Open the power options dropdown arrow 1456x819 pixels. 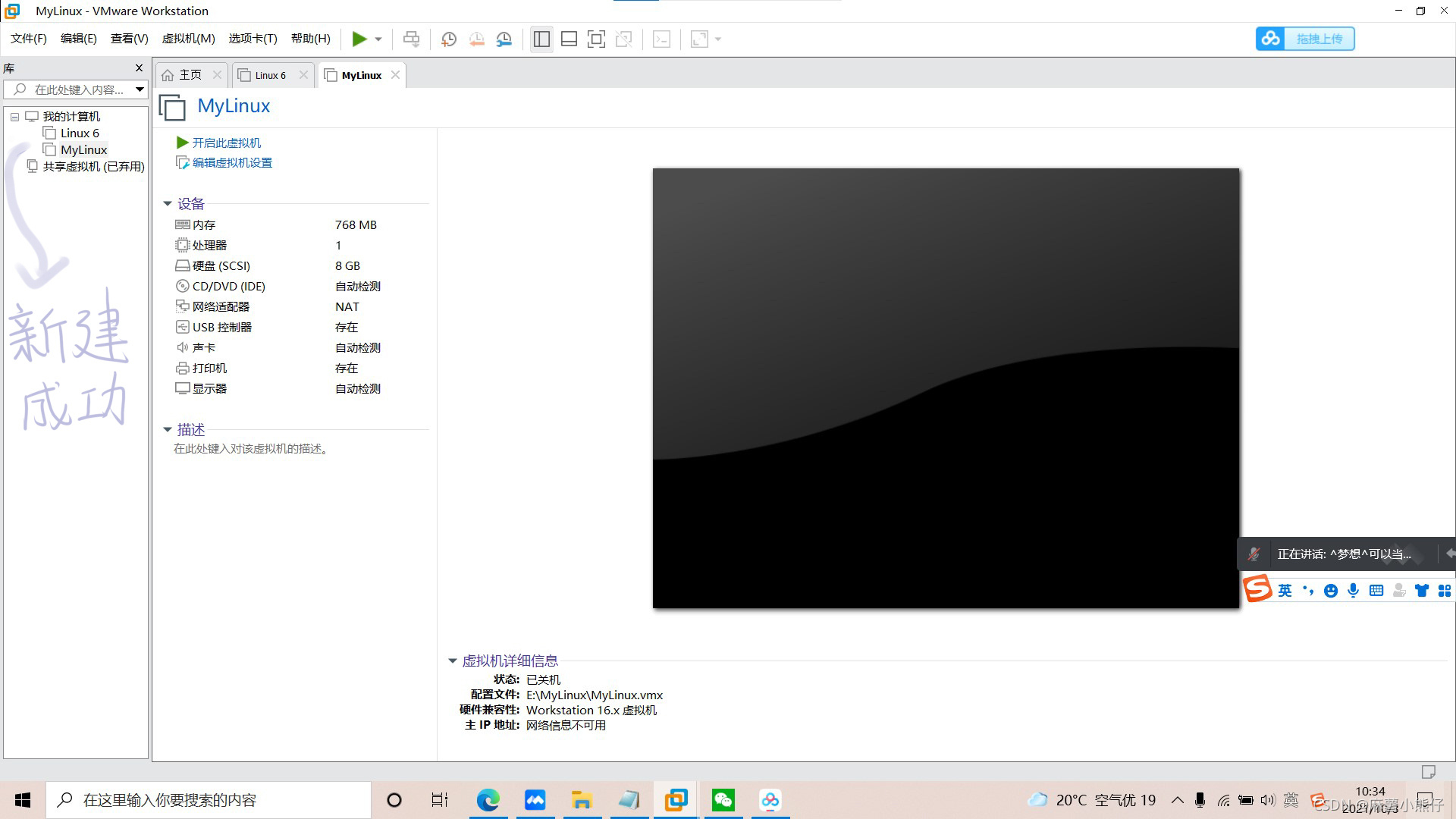point(378,39)
